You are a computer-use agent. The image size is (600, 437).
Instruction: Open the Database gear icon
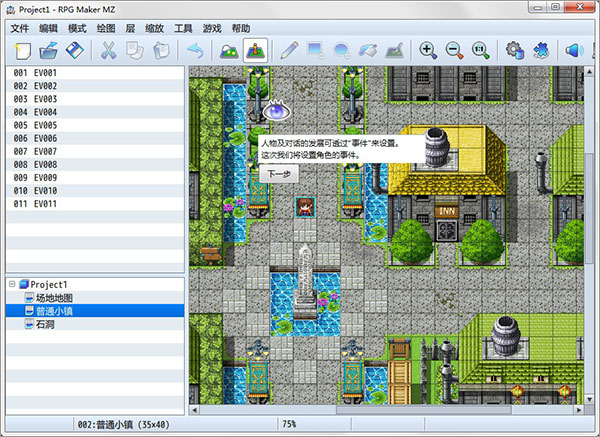[514, 51]
